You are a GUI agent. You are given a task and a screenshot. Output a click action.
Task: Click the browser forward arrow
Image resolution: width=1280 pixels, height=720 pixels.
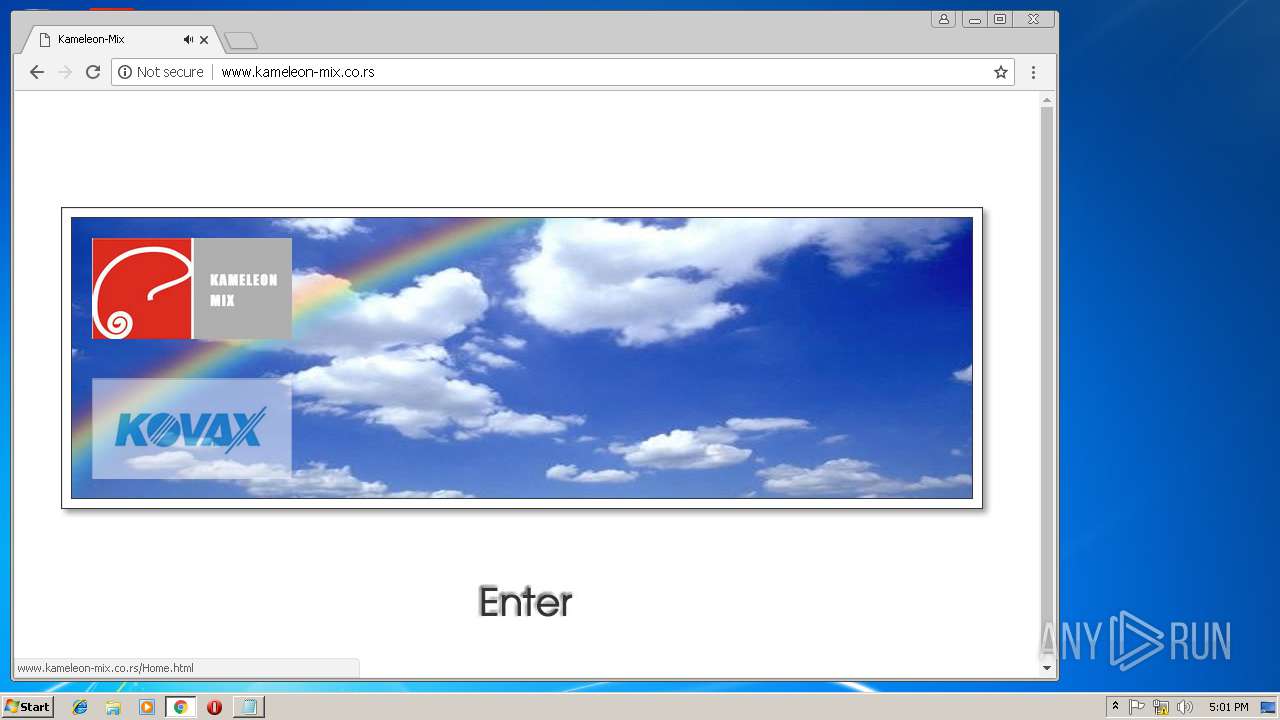[65, 72]
